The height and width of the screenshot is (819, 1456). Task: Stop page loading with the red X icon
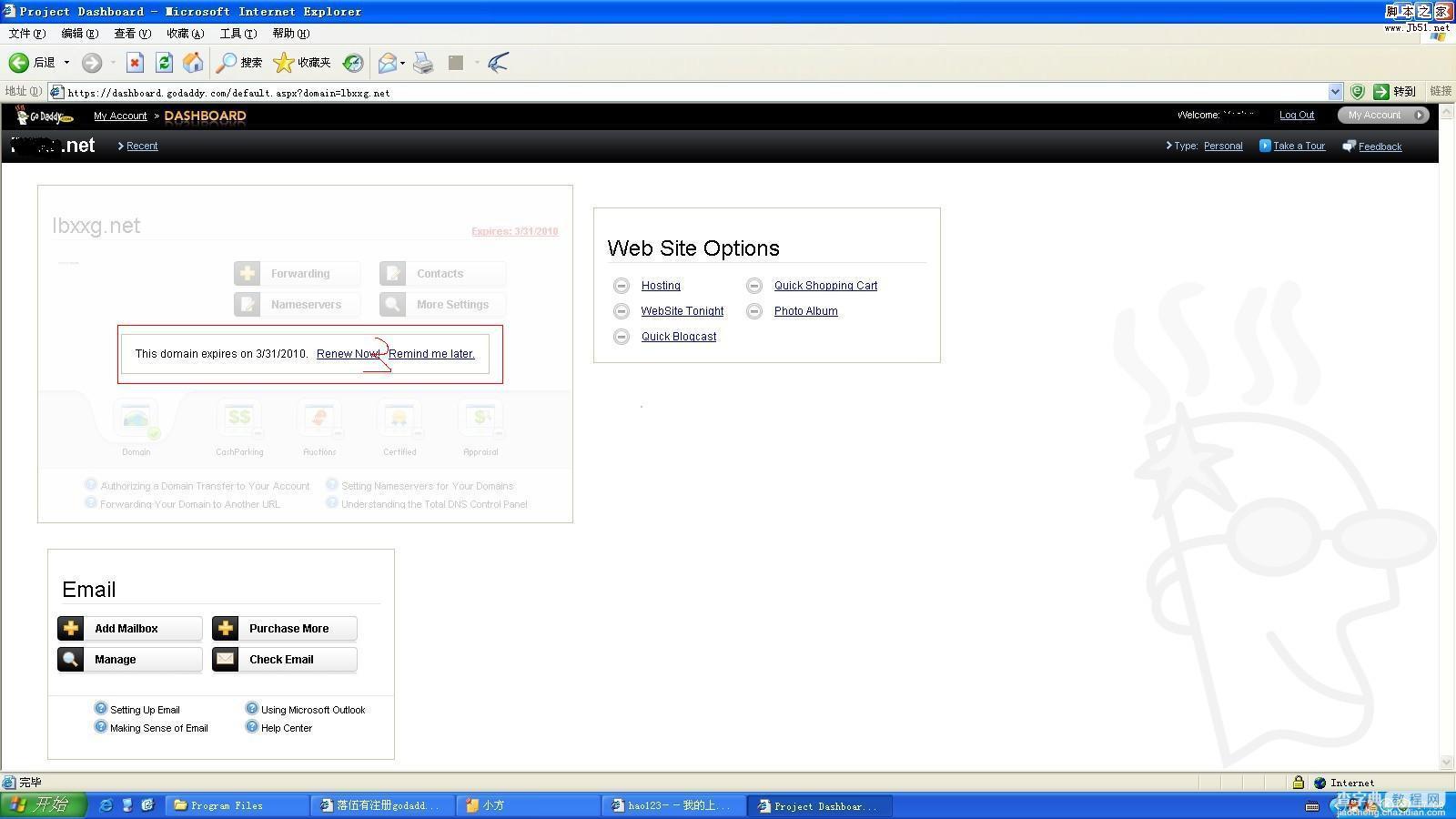(135, 62)
